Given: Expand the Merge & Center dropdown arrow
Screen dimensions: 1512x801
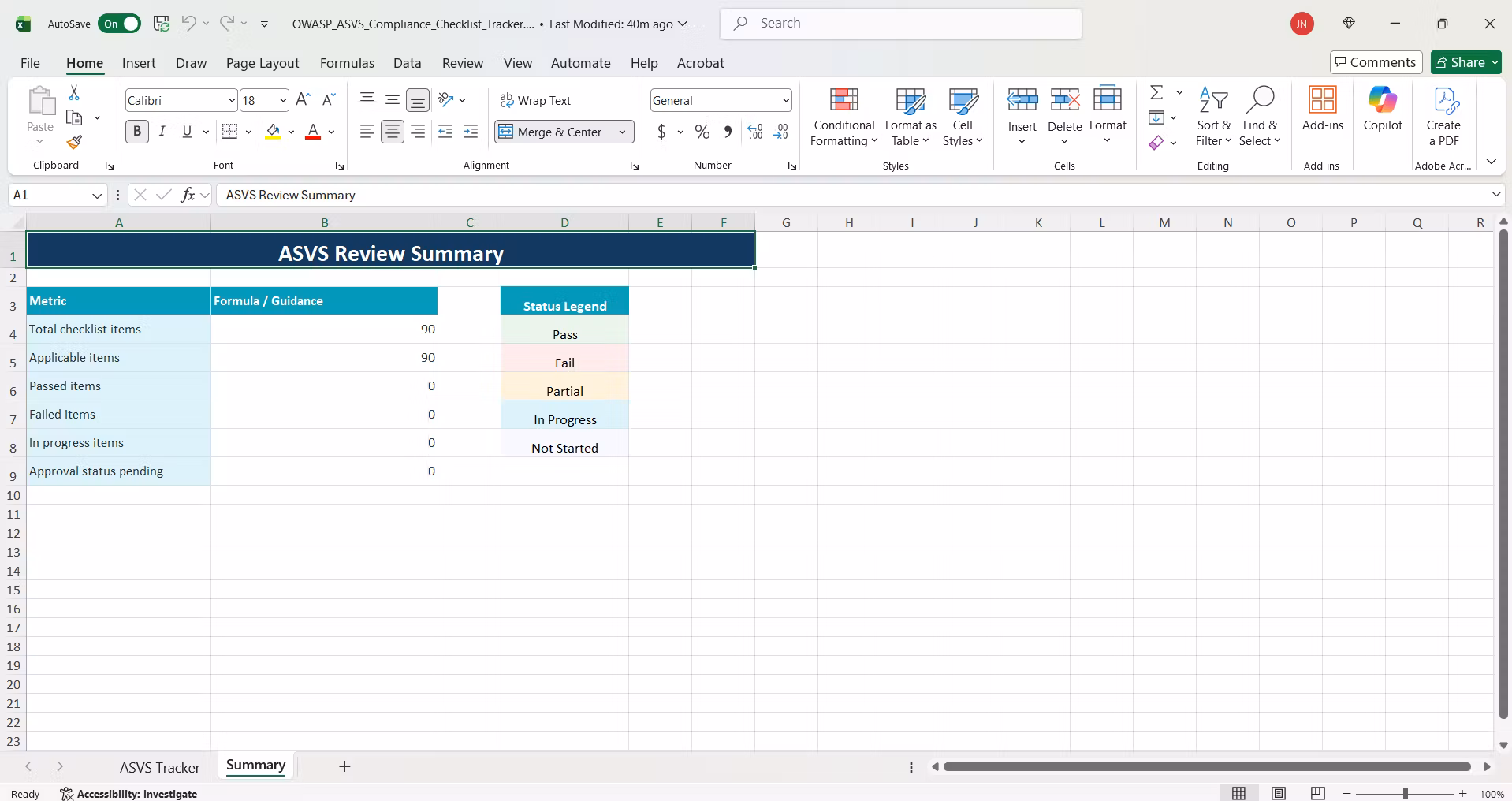Looking at the screenshot, I should 622,132.
